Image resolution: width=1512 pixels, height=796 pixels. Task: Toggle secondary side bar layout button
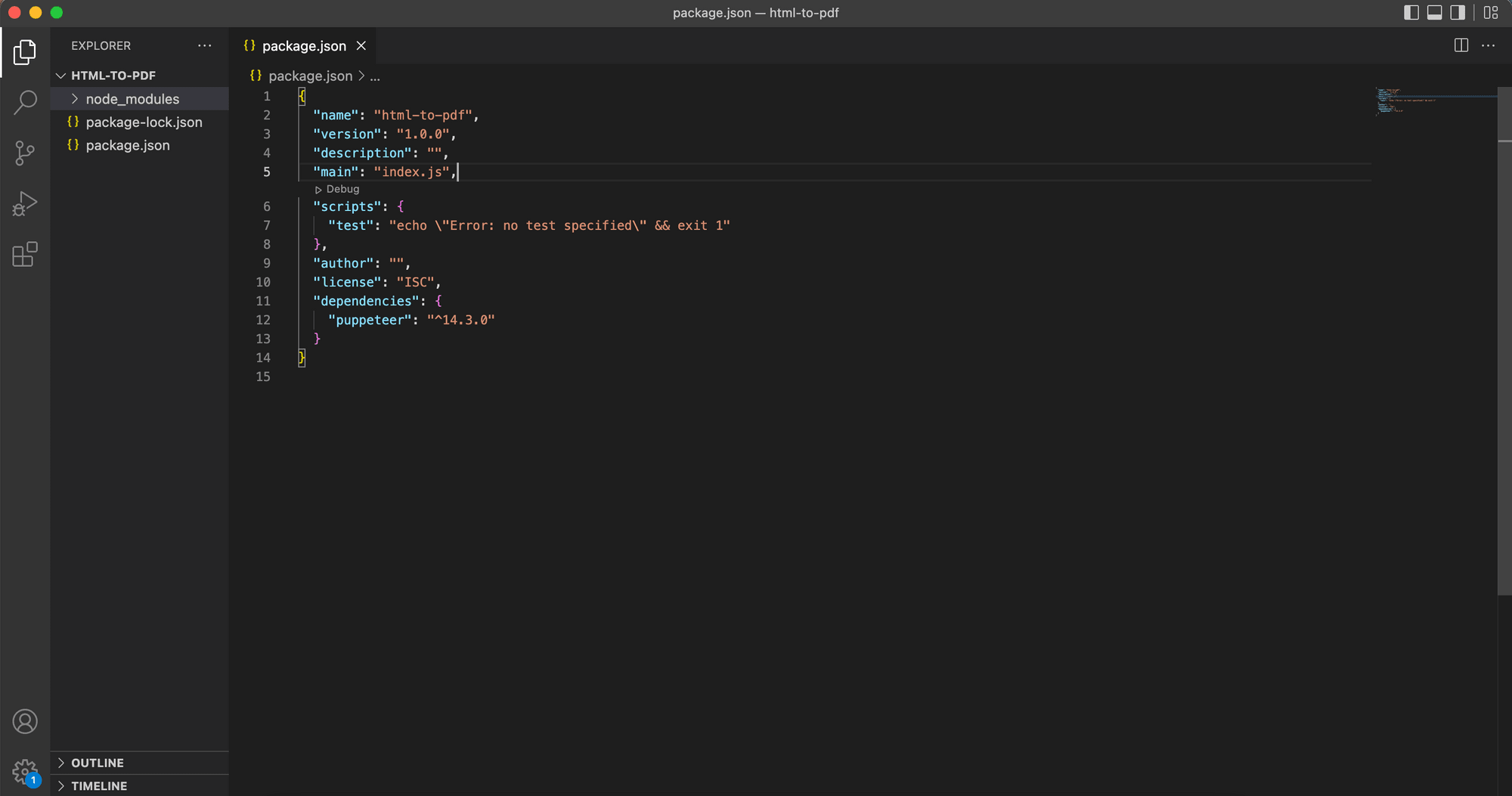coord(1458,13)
